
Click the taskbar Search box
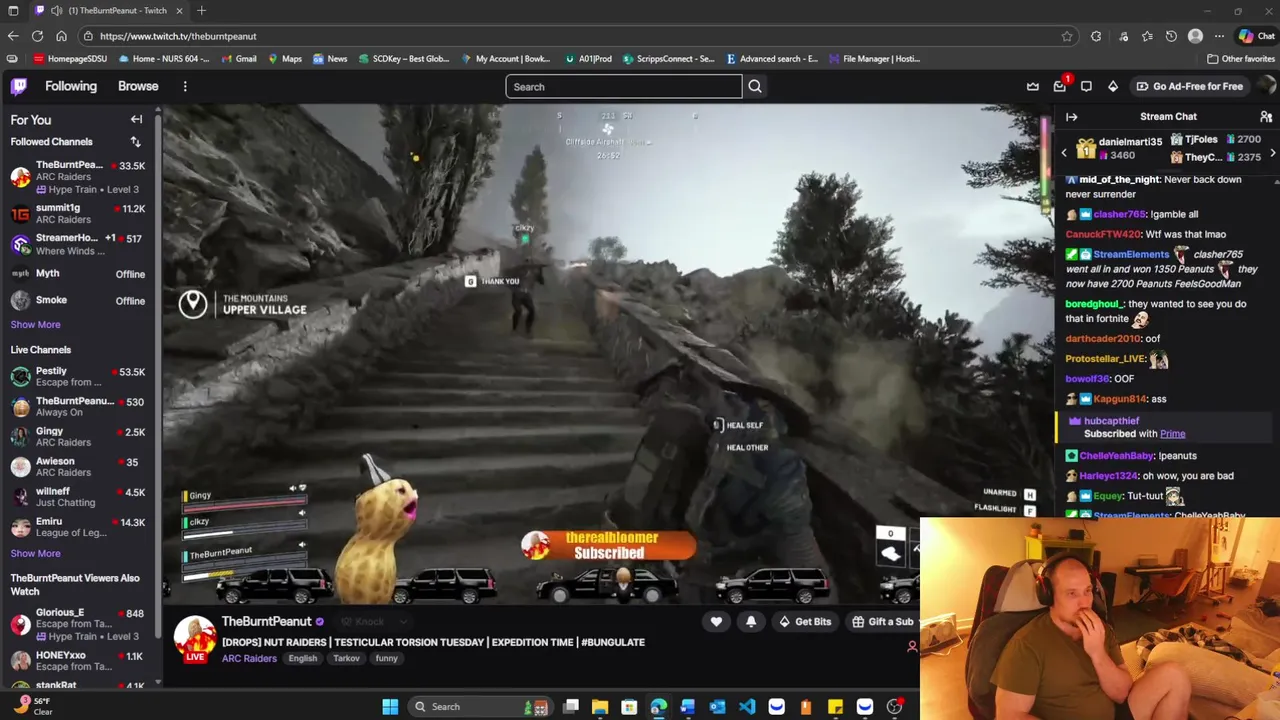[480, 706]
